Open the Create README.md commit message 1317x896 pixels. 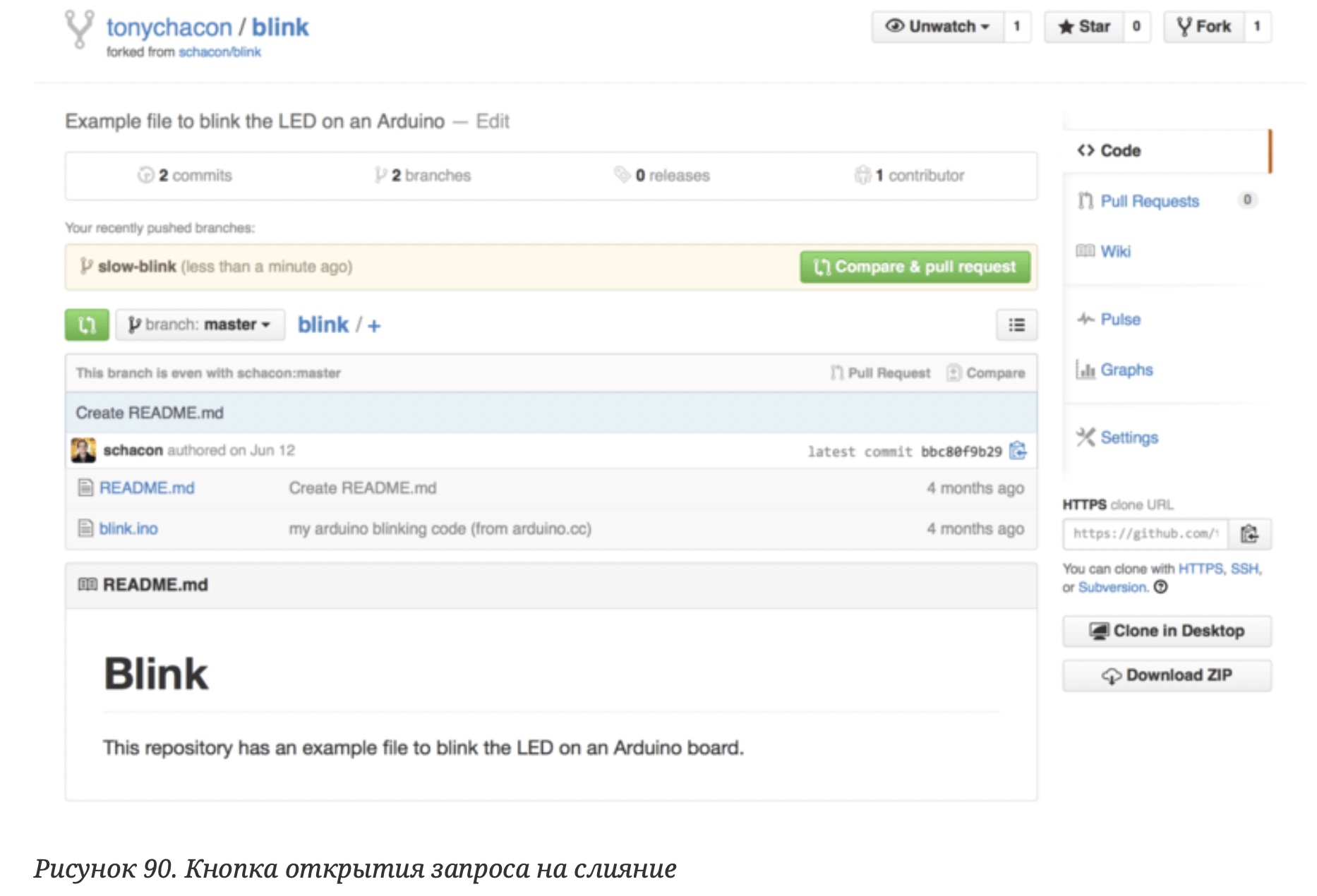click(150, 413)
